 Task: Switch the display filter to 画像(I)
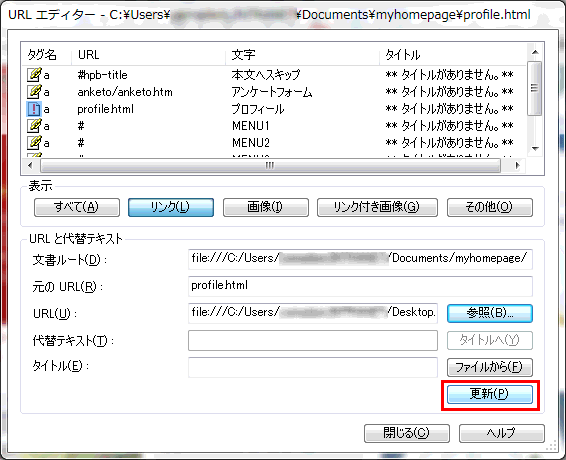coord(266,207)
